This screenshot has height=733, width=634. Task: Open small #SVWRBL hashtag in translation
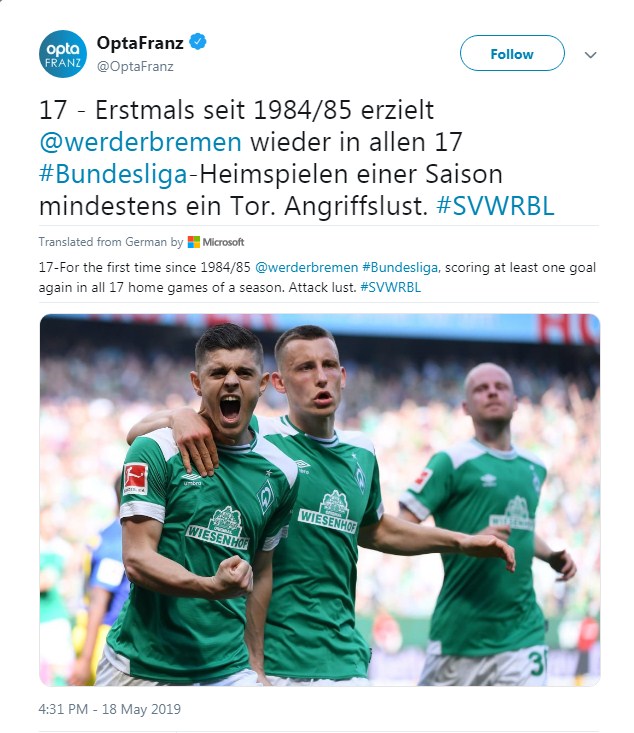[x=390, y=287]
